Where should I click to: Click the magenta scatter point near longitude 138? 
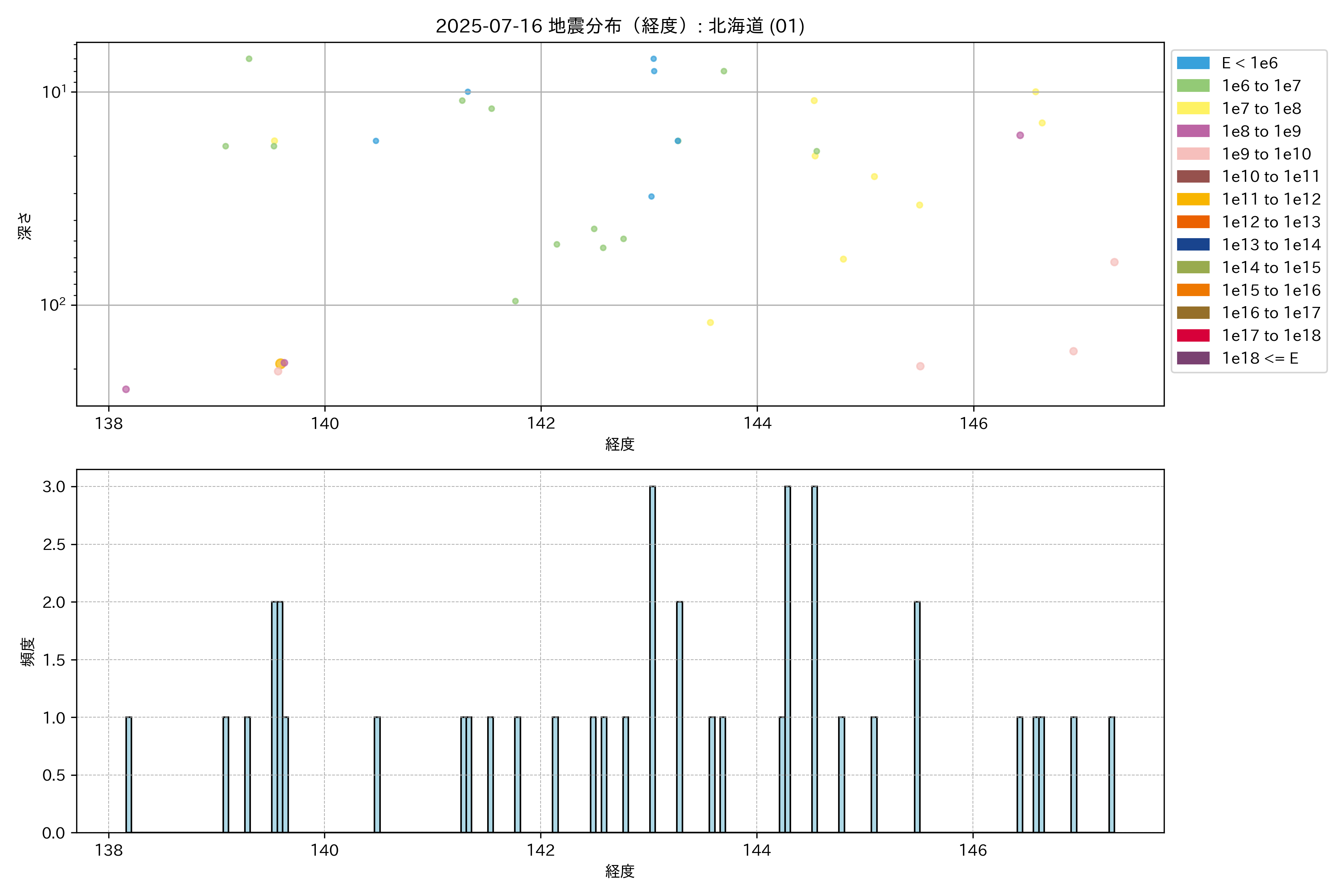click(126, 389)
